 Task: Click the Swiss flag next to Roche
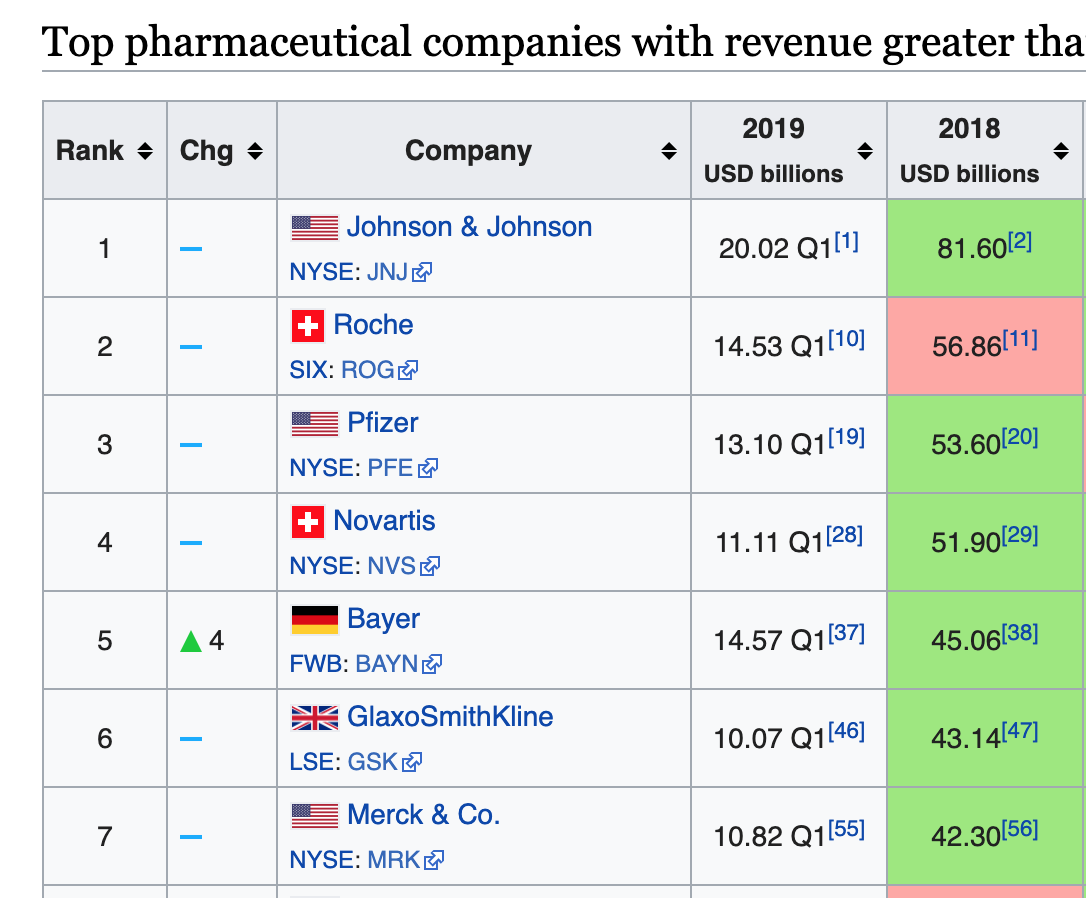tap(307, 326)
